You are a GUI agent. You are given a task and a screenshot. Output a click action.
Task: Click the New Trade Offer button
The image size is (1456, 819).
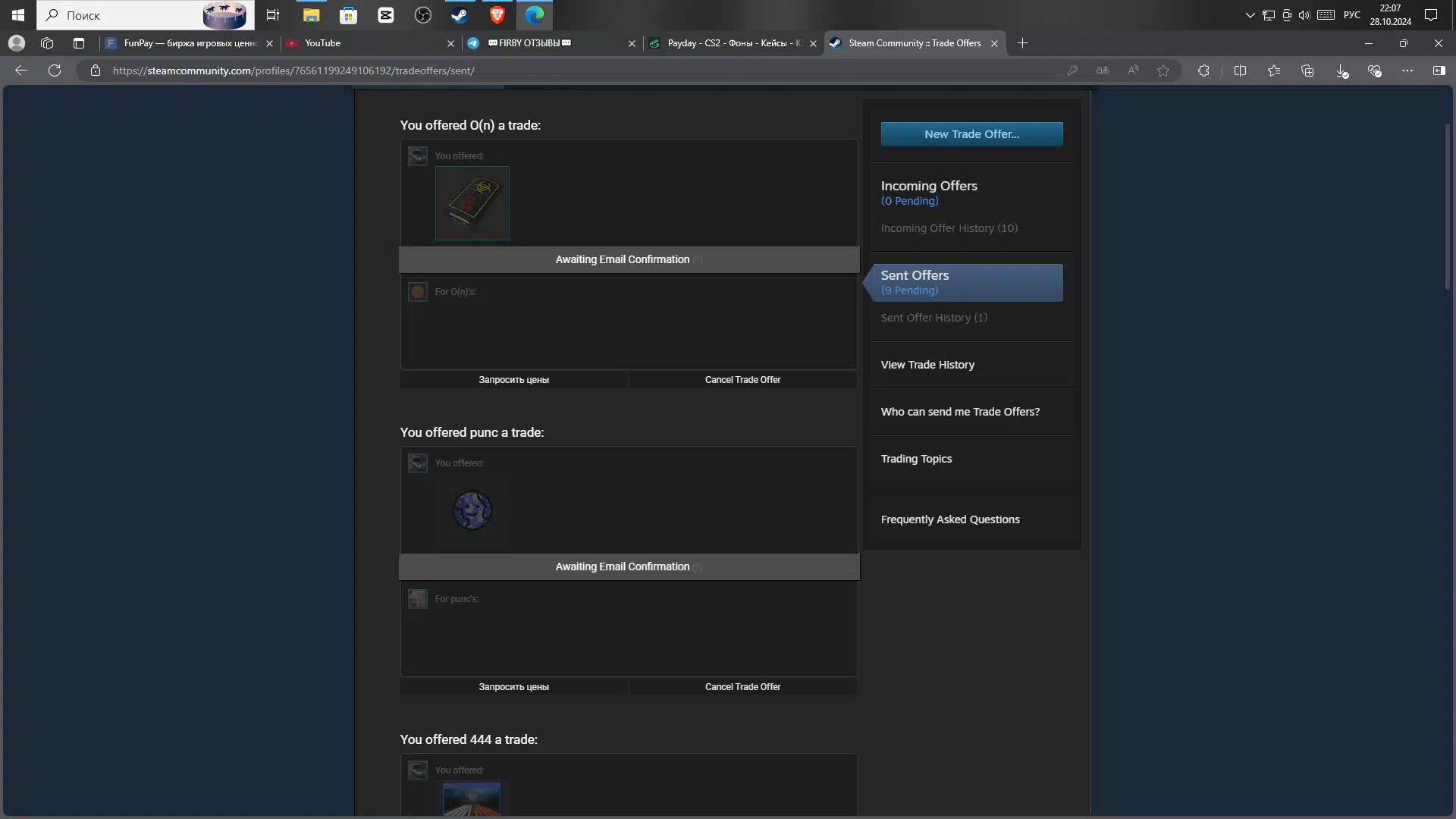tap(971, 134)
